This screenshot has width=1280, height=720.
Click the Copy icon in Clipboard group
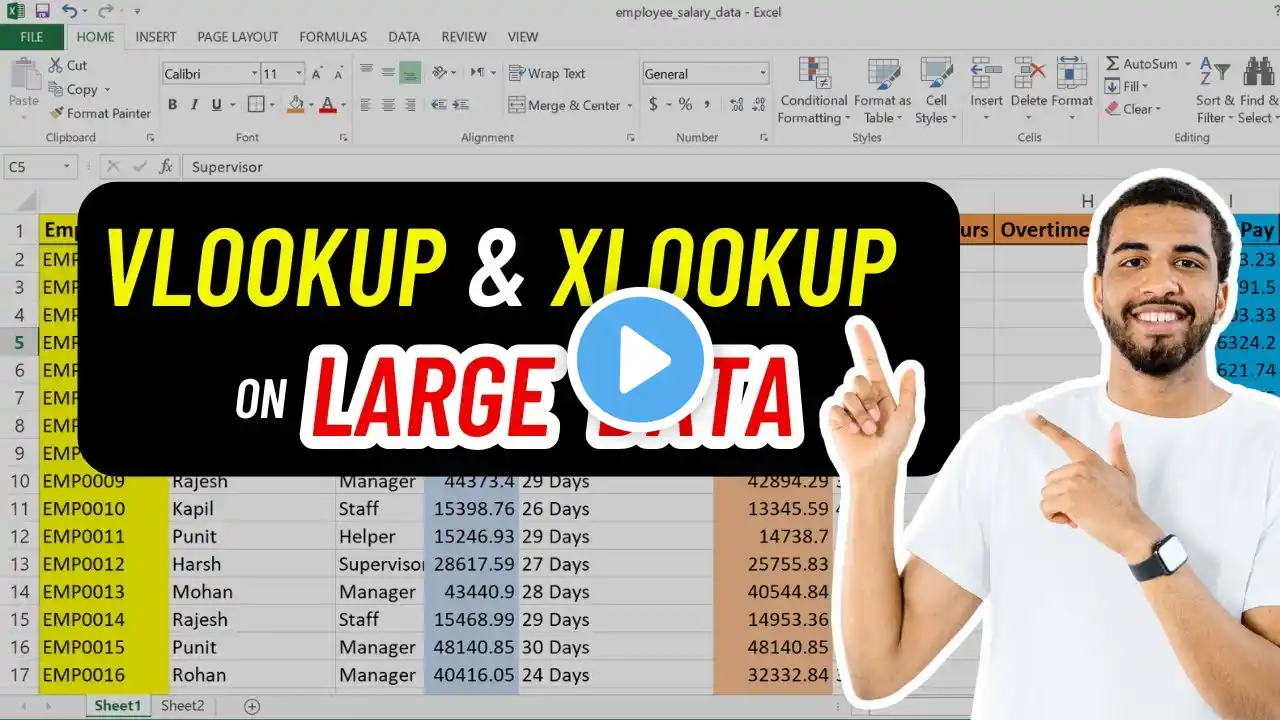(x=55, y=89)
